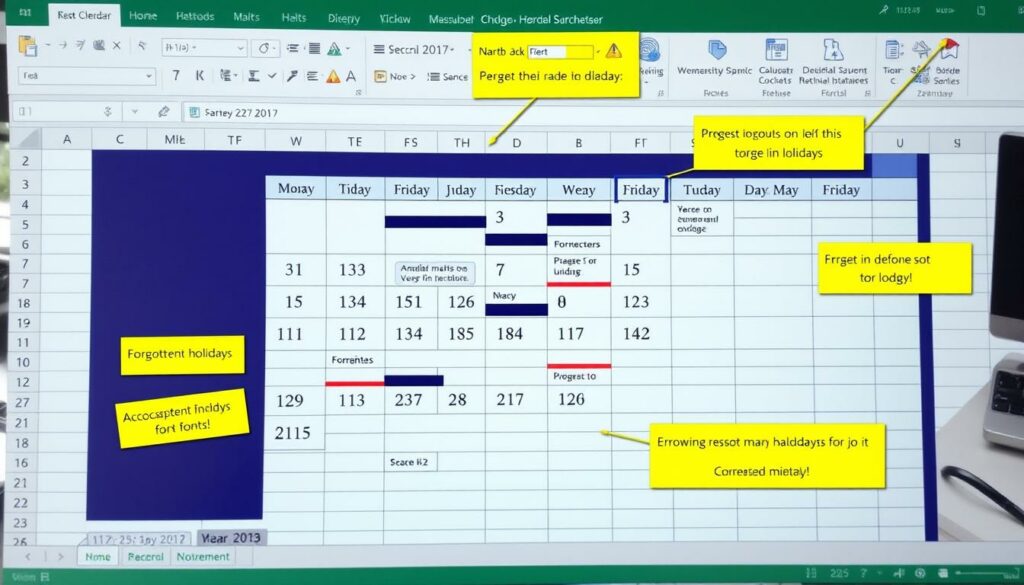Viewport: 1024px width, 585px height.
Task: Open the Malts ribbon tab
Action: pos(246,17)
